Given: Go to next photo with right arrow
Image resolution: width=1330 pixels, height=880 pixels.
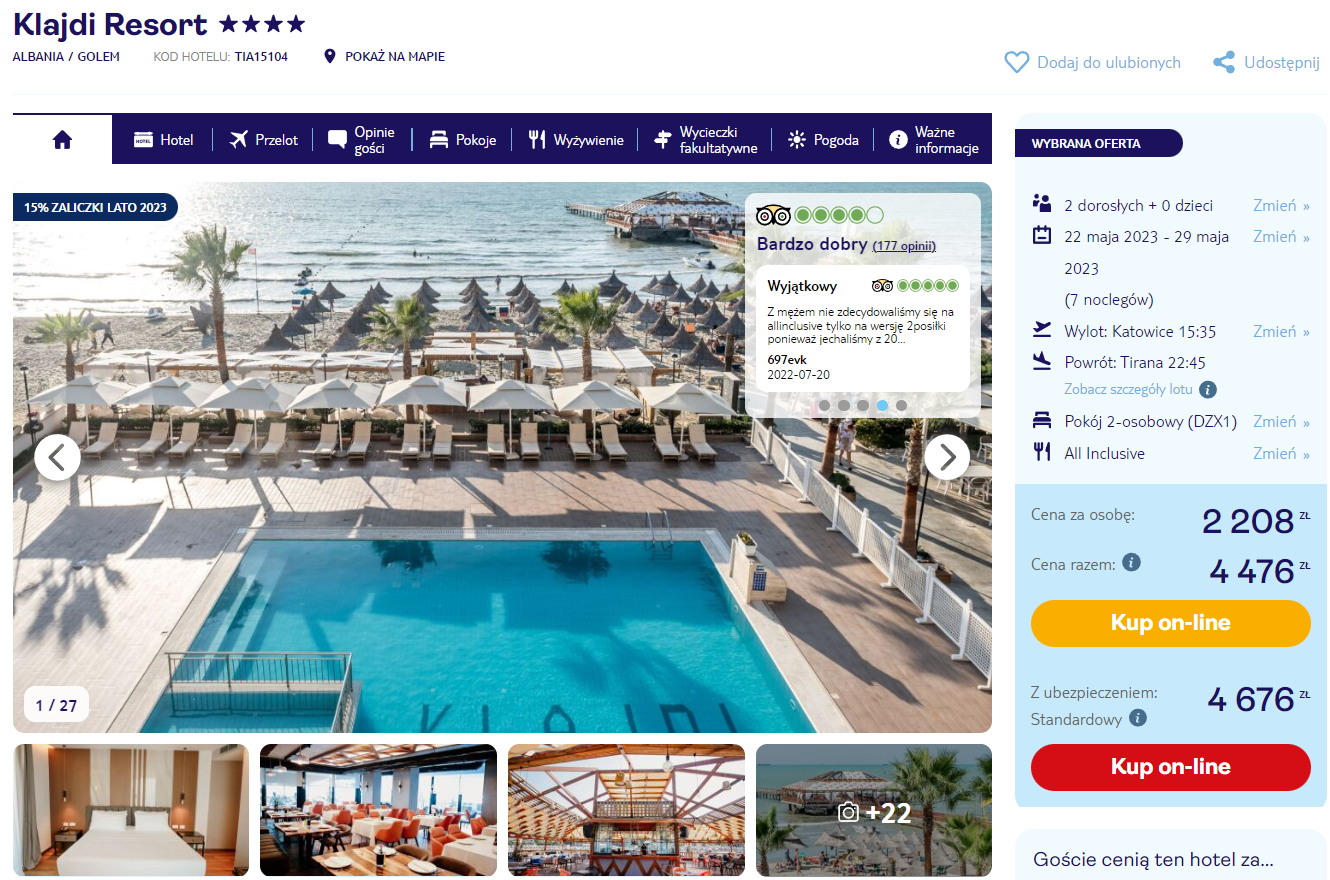Looking at the screenshot, I should [x=946, y=457].
